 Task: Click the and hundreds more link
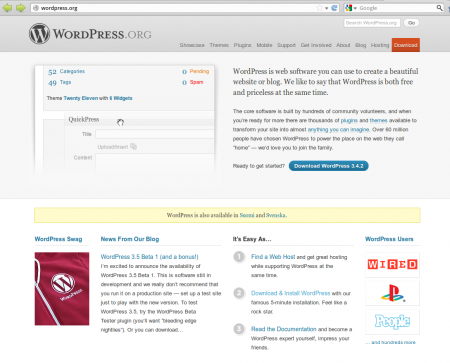pyautogui.click(x=391, y=342)
